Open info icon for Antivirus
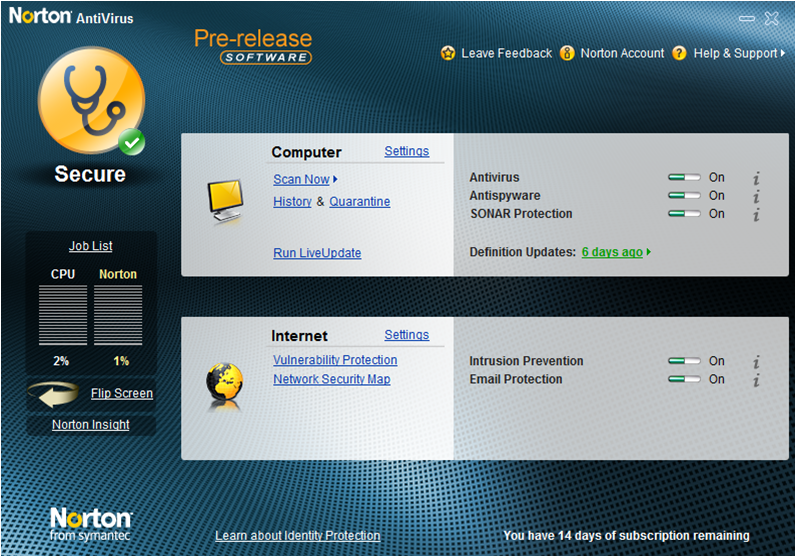 (x=756, y=178)
